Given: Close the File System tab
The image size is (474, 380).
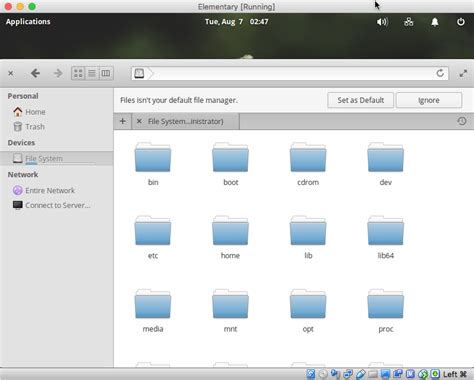Looking at the screenshot, I should (139, 121).
